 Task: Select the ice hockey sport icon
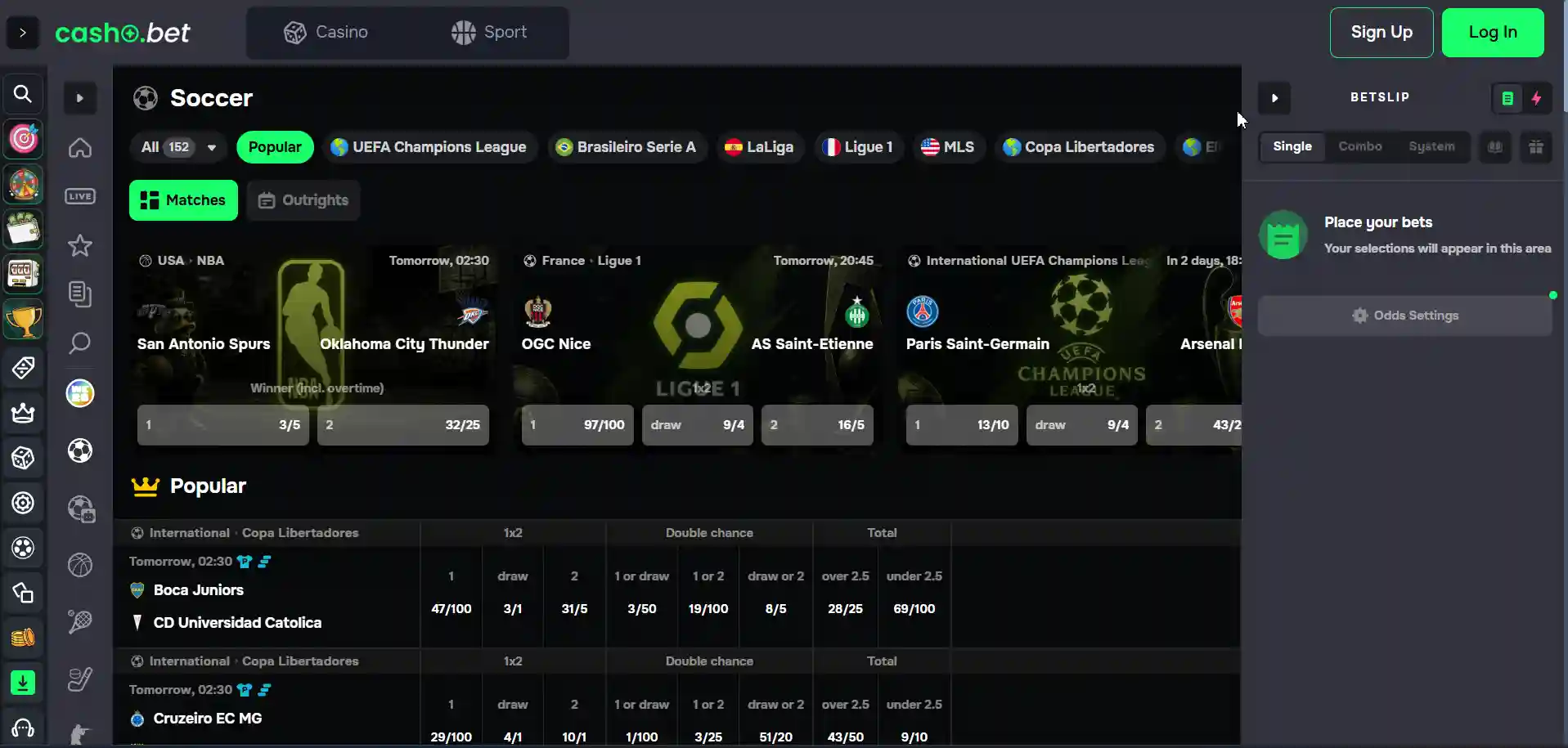click(x=80, y=679)
